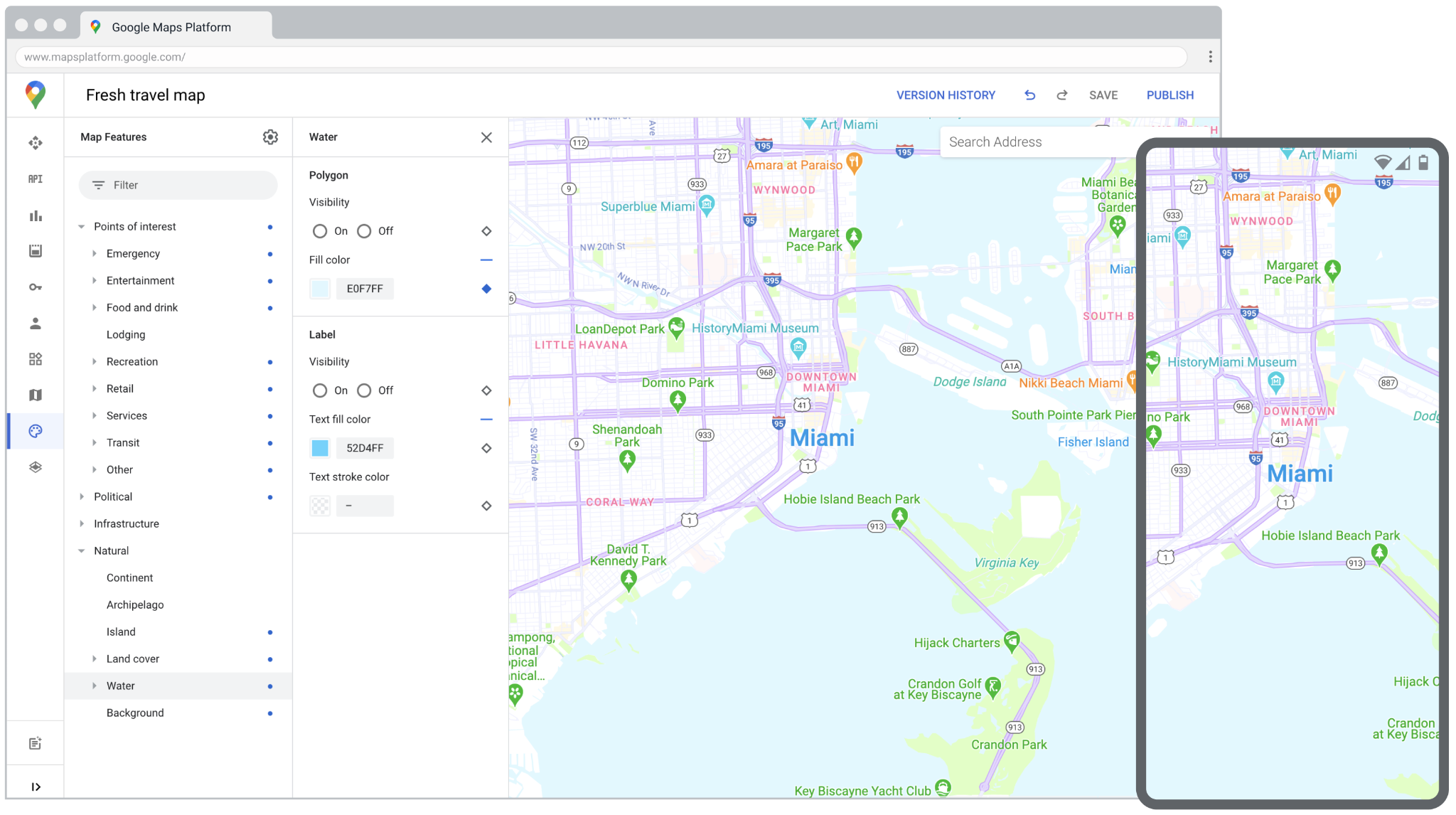1456x815 pixels.
Task: Click the Map Features filter icon
Action: (x=98, y=185)
